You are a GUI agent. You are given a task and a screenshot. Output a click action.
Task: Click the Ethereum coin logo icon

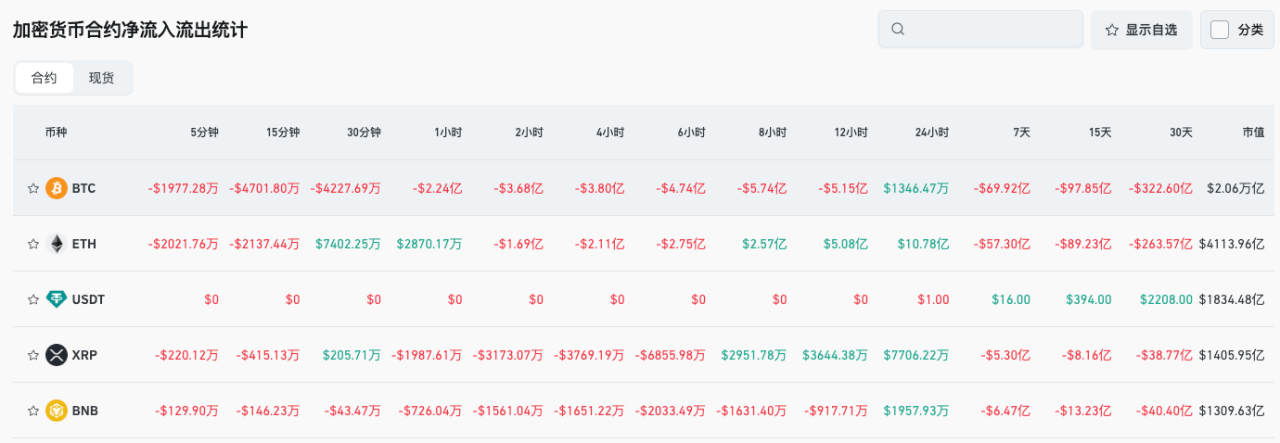56,243
